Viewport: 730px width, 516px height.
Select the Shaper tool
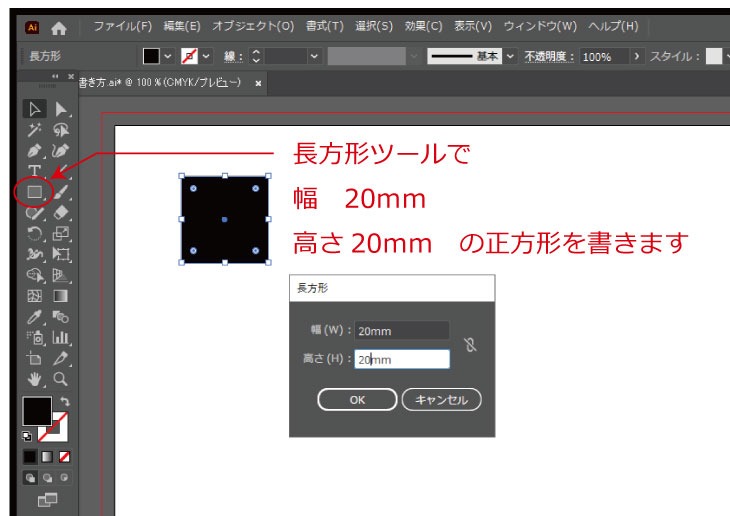pos(34,213)
